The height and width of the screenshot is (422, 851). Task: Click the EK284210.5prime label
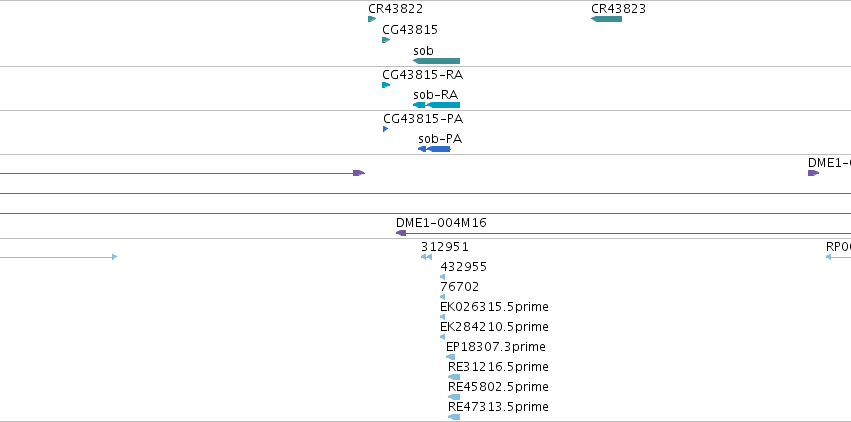(x=494, y=327)
